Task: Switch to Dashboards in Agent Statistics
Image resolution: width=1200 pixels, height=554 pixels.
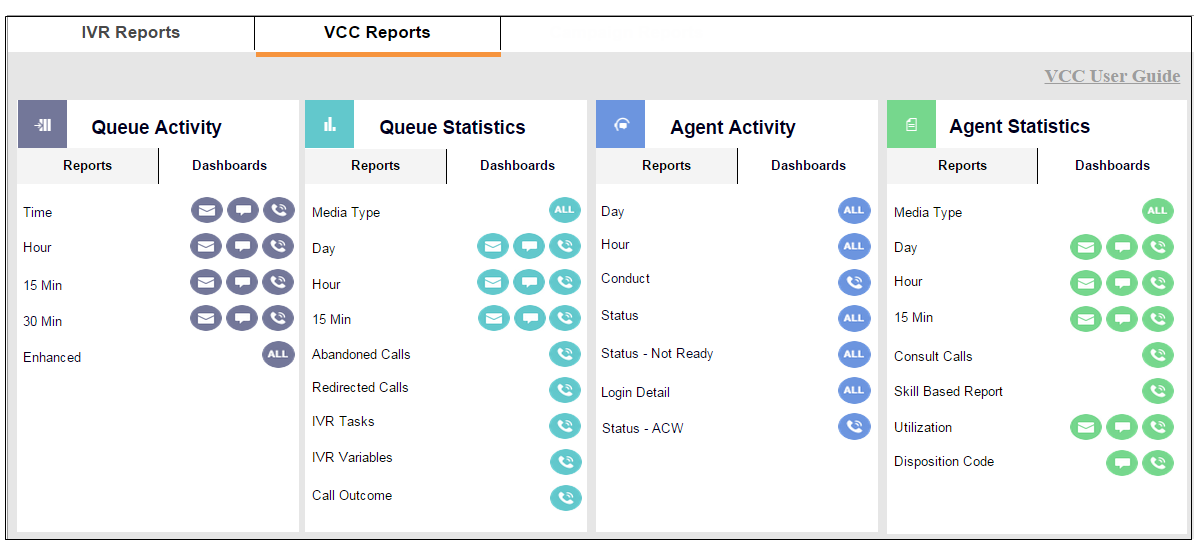Action: click(1112, 166)
